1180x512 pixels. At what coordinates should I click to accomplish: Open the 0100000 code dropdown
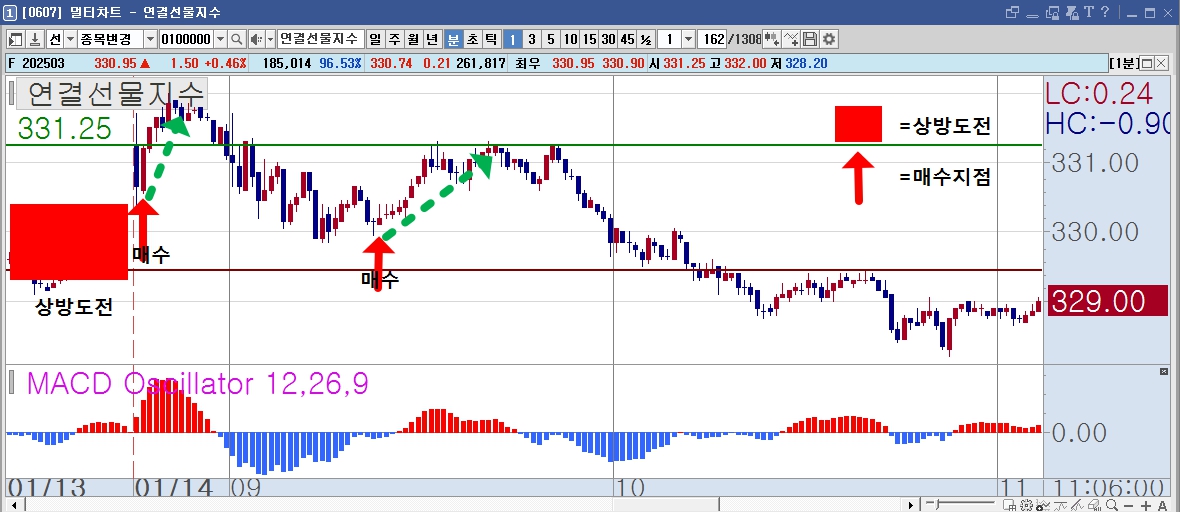pyautogui.click(x=220, y=39)
